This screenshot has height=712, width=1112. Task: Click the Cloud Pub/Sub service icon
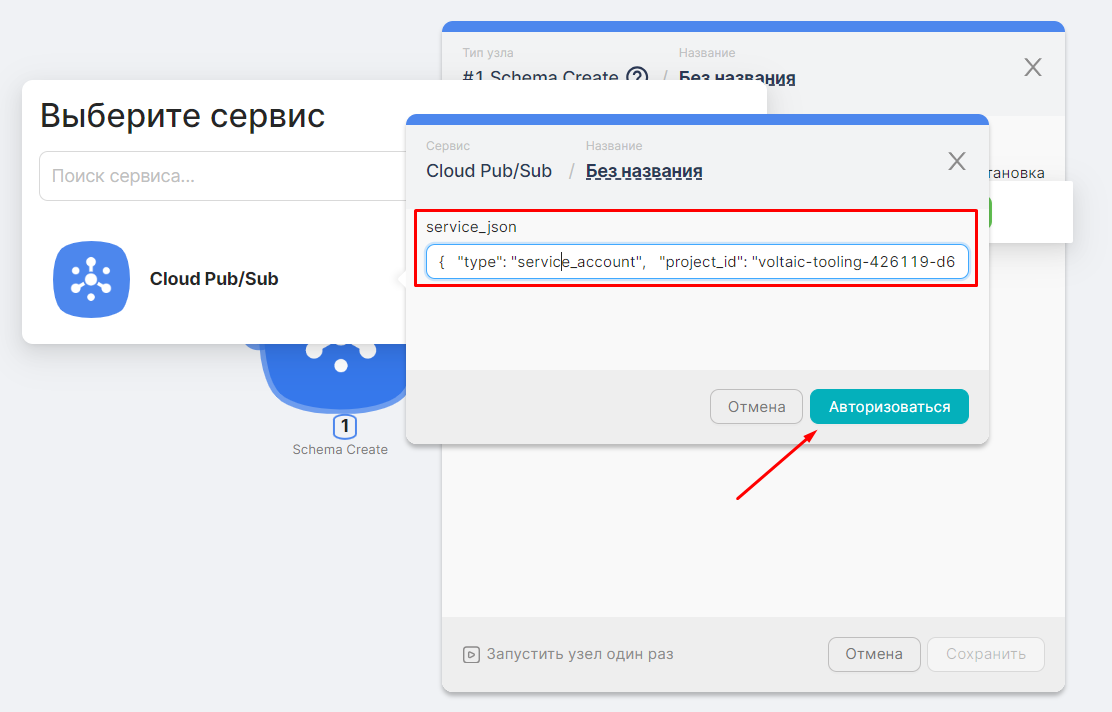pos(91,279)
